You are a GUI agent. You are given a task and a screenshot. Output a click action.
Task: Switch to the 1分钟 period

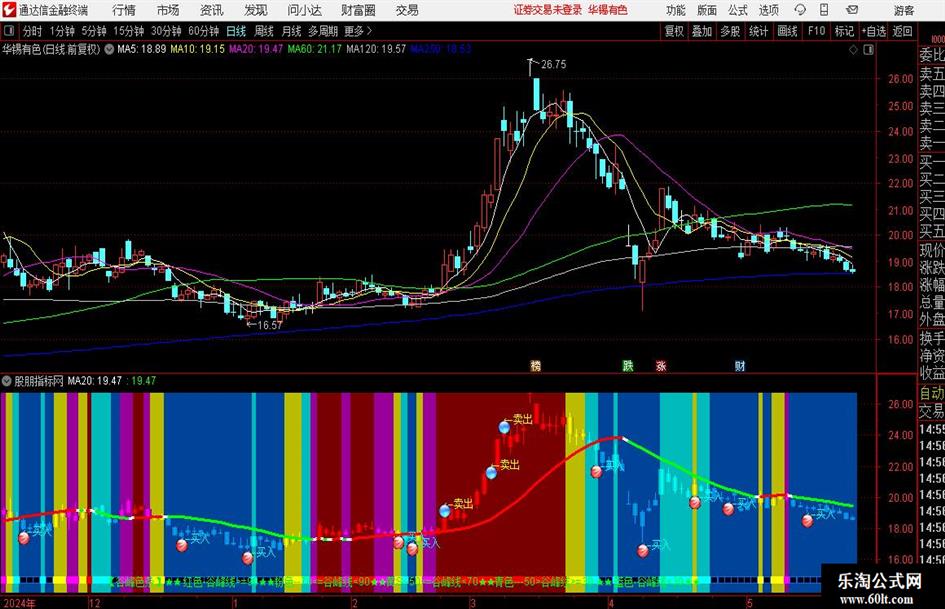[x=62, y=31]
